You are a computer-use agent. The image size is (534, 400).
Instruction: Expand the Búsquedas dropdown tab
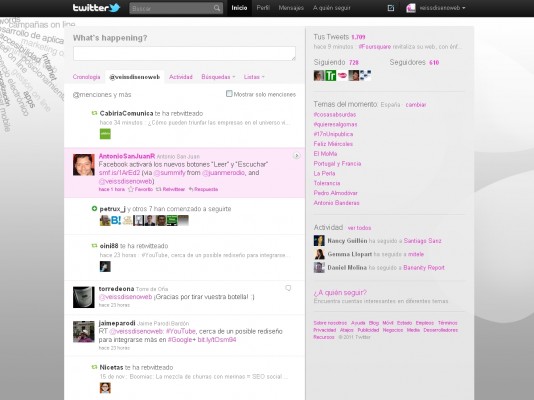(218, 77)
